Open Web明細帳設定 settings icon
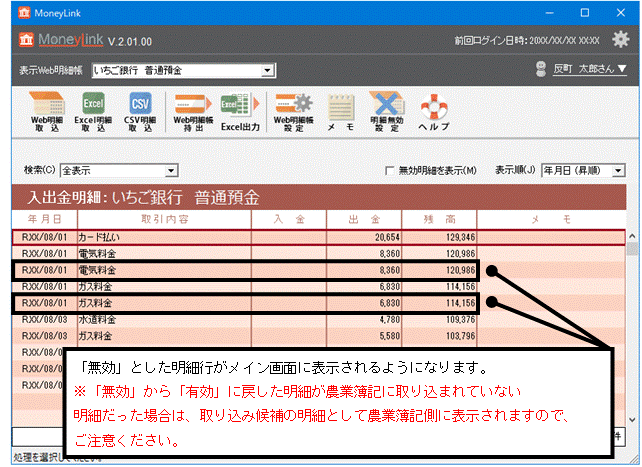Image resolution: width=642 pixels, height=467 pixels. pyautogui.click(x=294, y=112)
